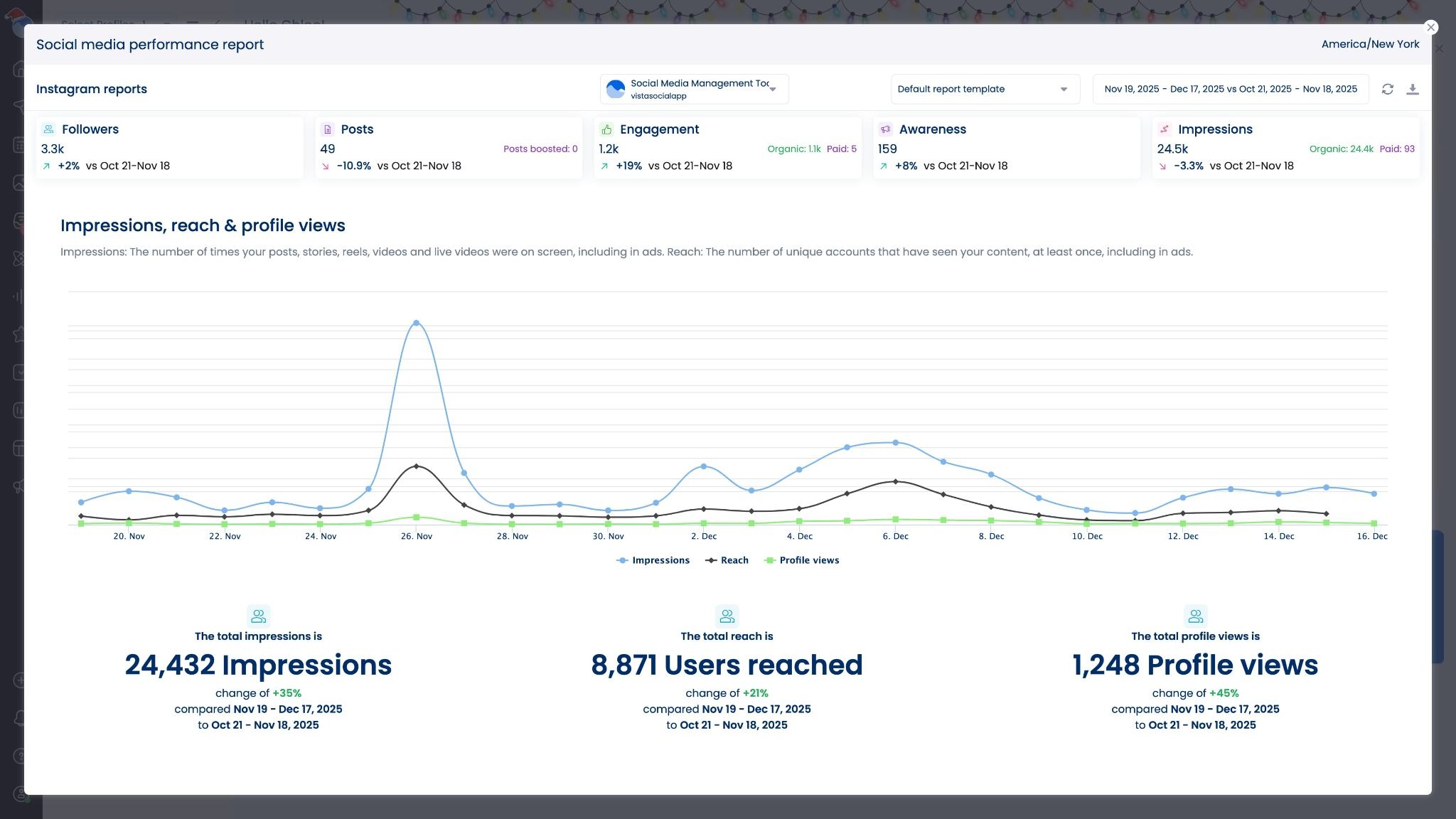Open the Social Media Management Tool profile selector
The image size is (1456, 819).
(693, 88)
